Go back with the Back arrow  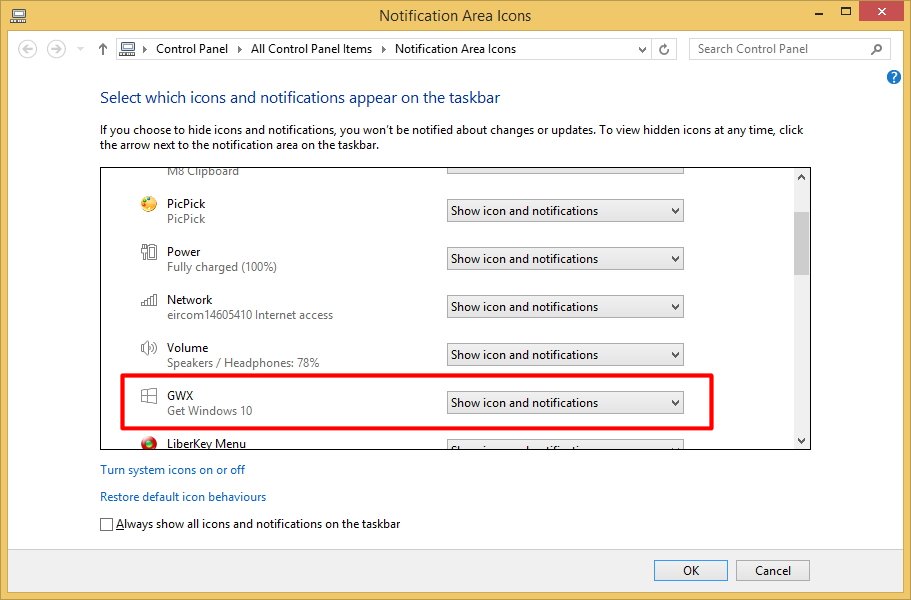pyautogui.click(x=27, y=49)
